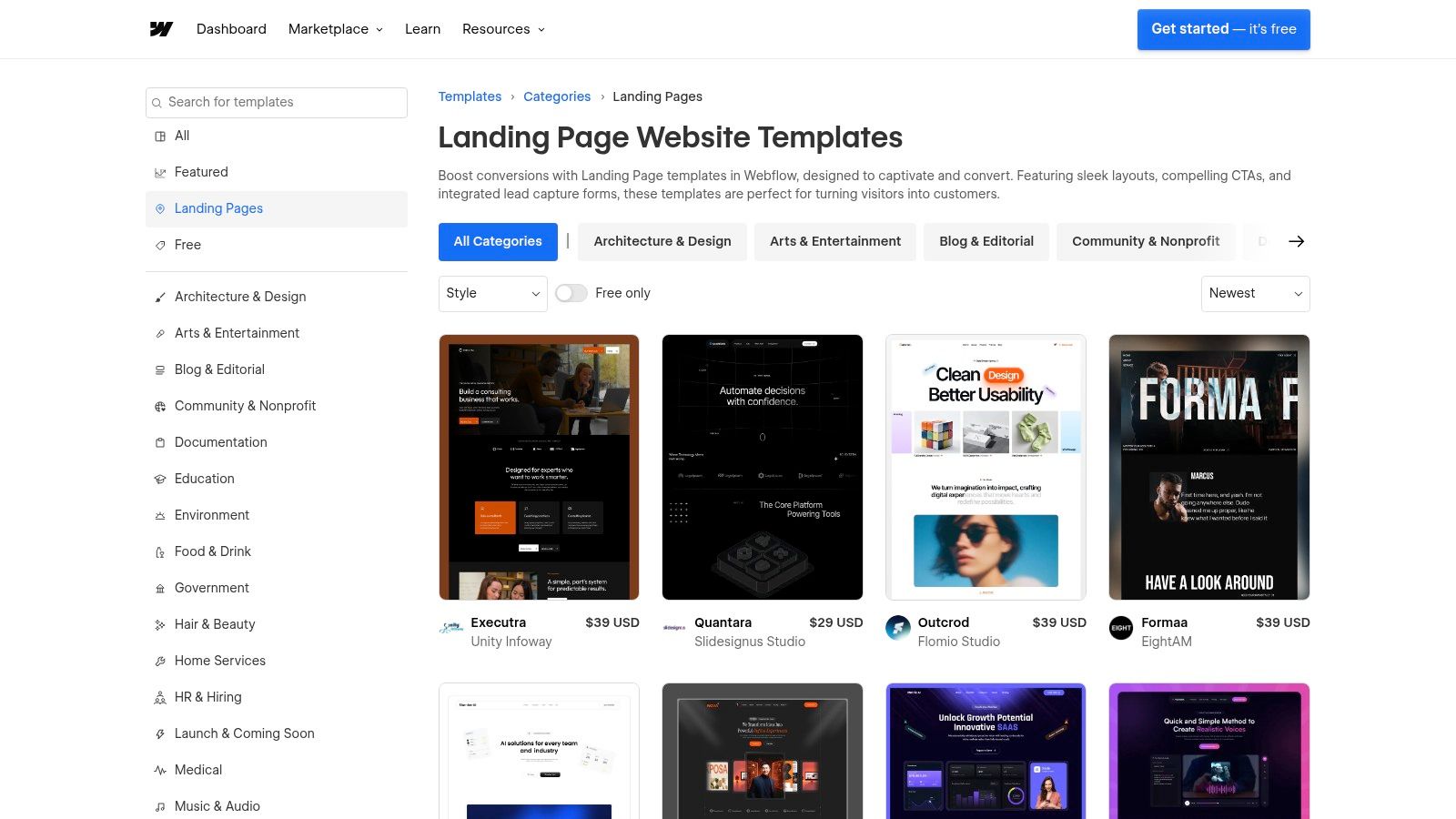Open Dashboard in top navigation
Screen dimensions: 1456x819
(x=231, y=29)
